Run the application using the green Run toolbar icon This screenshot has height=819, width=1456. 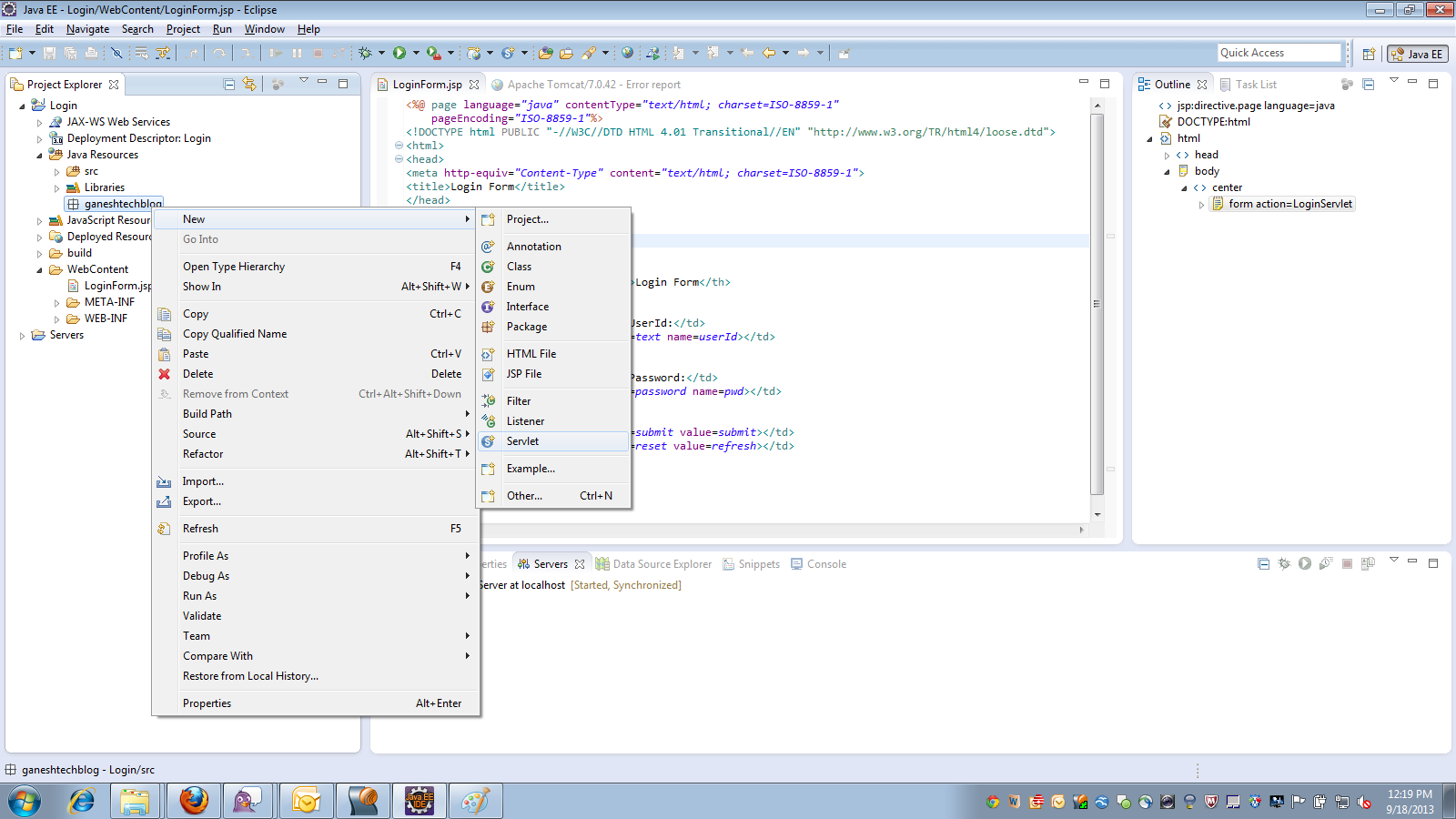click(399, 53)
